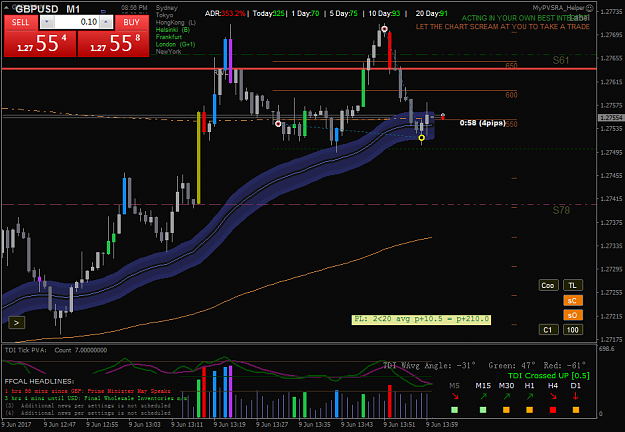Viewport: 625px width, 432px height.
Task: Click the 650 price level label
Action: (511, 66)
